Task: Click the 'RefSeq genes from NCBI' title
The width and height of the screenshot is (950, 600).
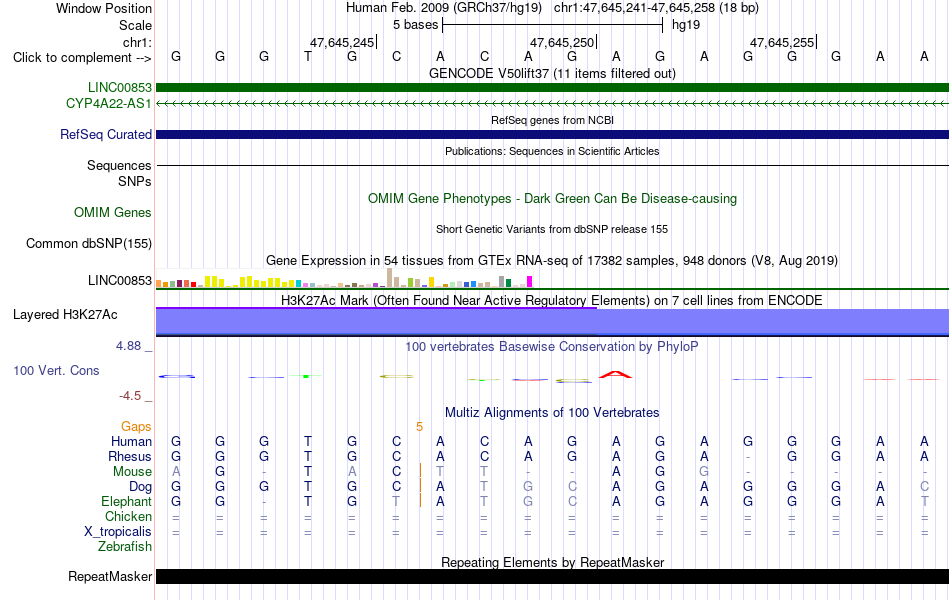Action: [552, 120]
